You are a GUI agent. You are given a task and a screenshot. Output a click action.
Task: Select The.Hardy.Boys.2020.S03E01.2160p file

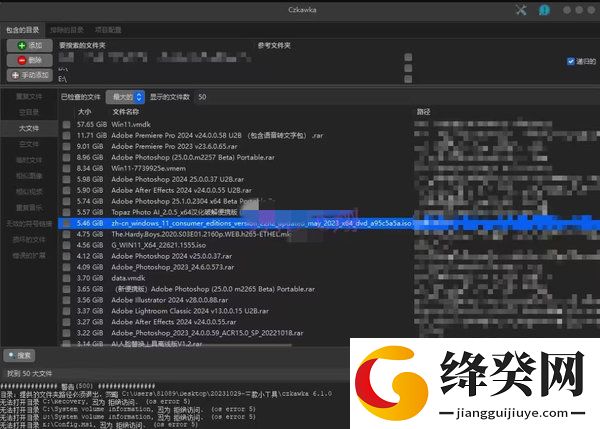pyautogui.click(x=201, y=234)
